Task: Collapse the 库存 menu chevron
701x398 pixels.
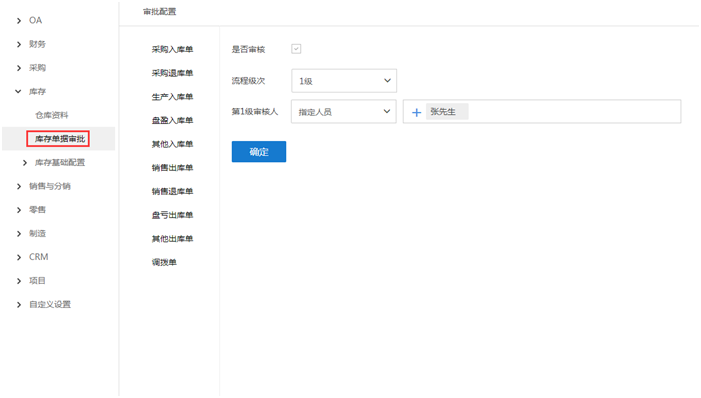Action: [18, 91]
